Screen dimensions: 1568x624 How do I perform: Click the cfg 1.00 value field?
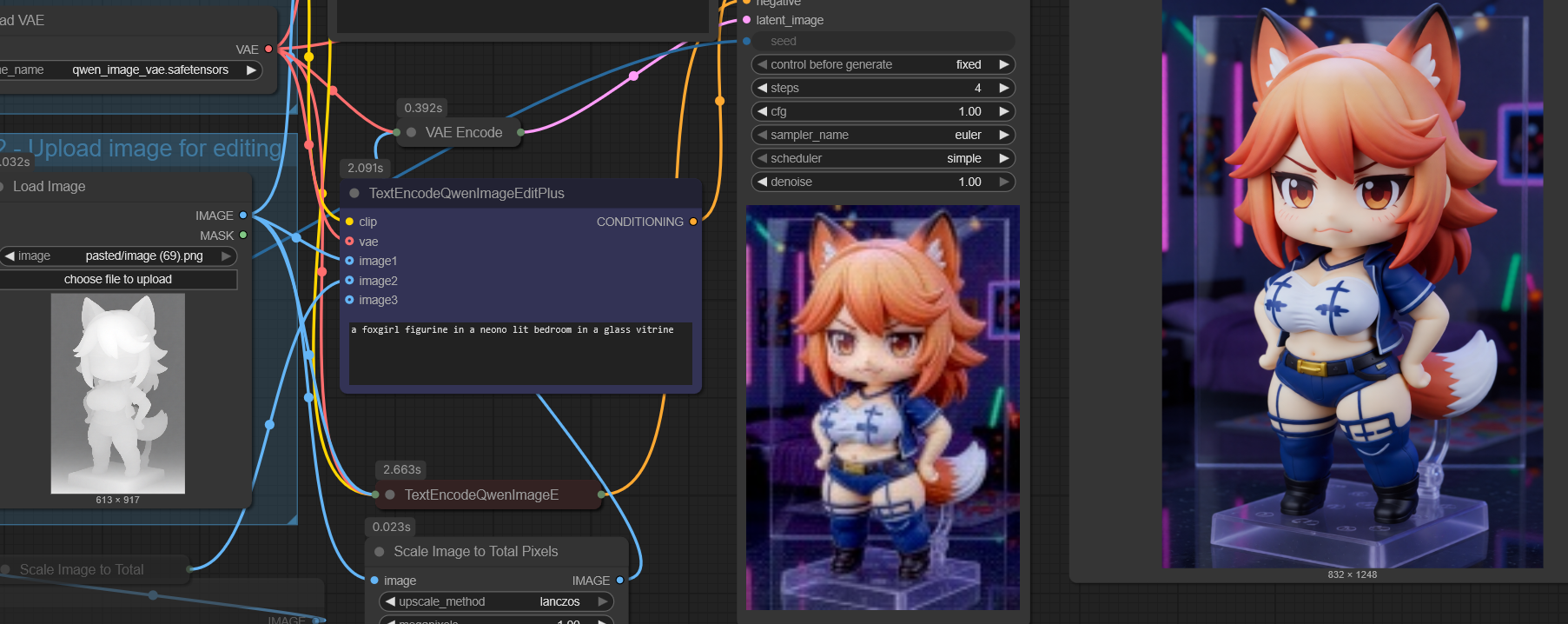point(883,111)
